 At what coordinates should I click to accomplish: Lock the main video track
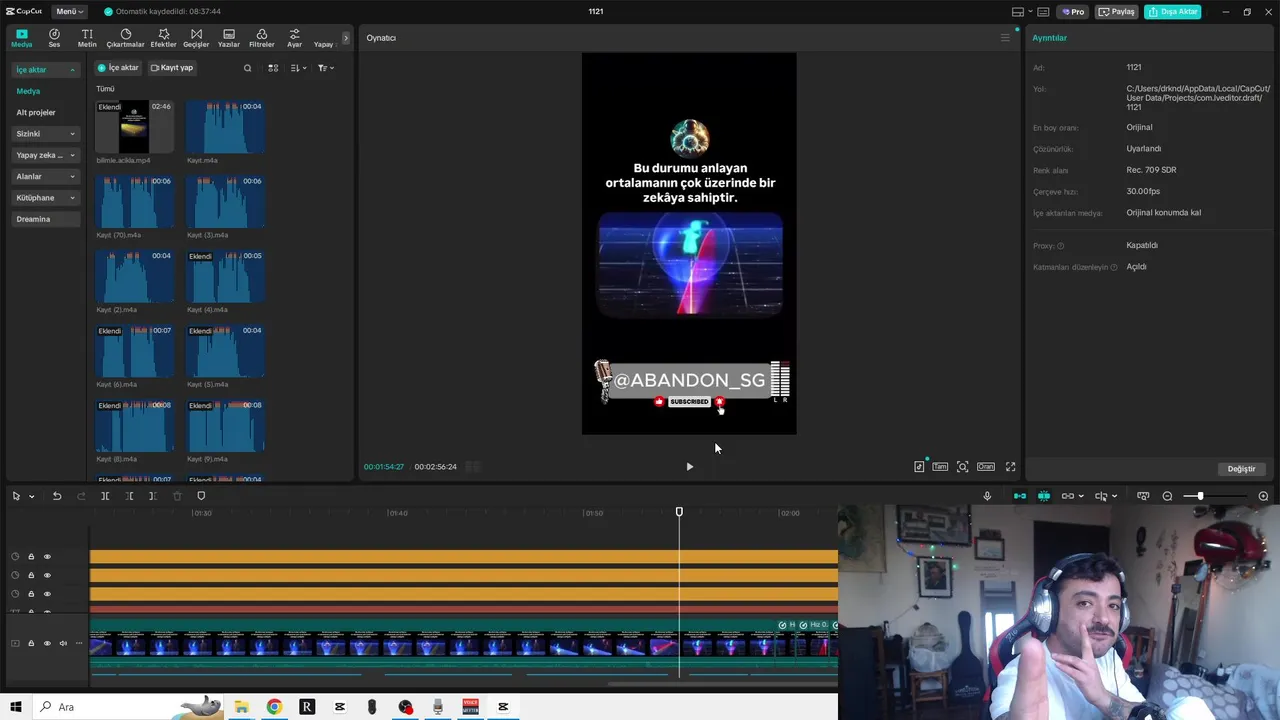pos(31,643)
